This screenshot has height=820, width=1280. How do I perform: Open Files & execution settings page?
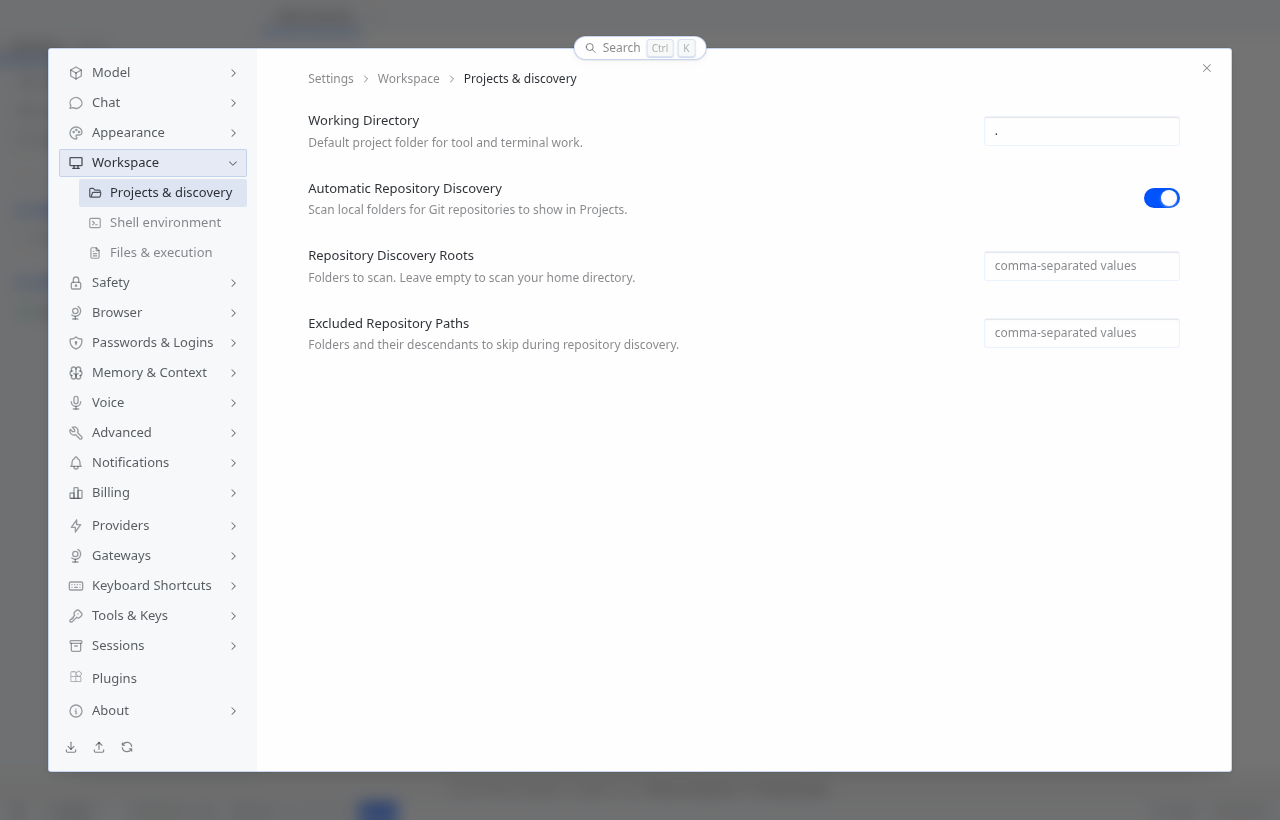click(163, 253)
